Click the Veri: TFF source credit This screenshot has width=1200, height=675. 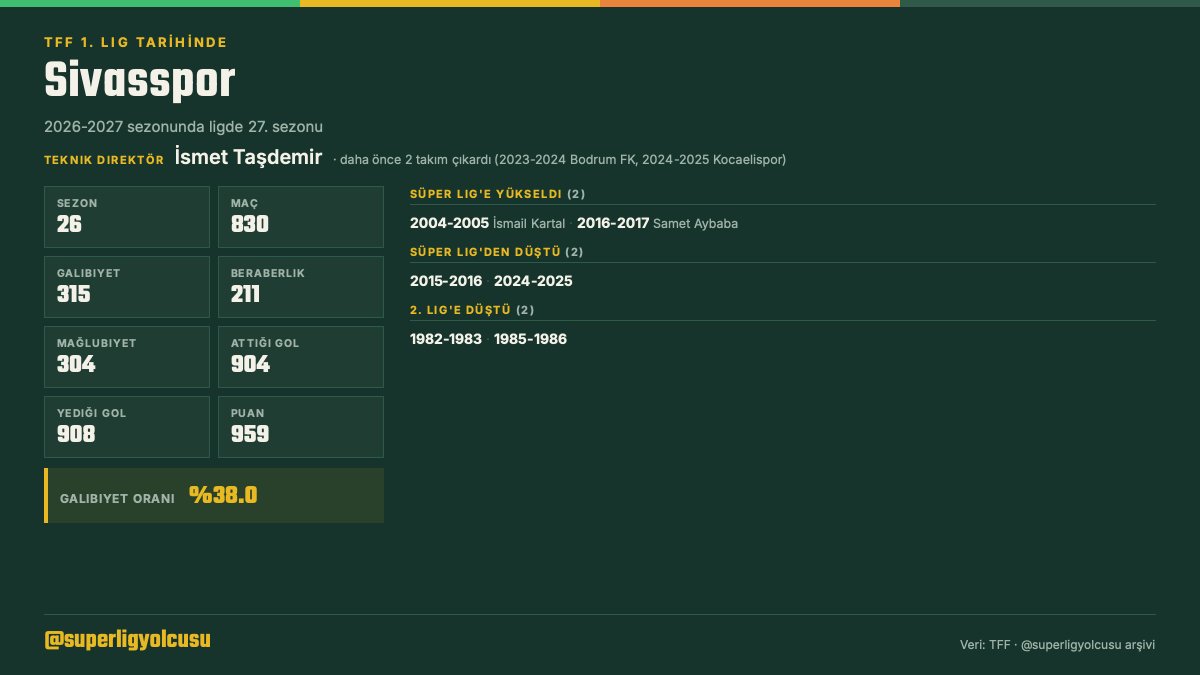click(x=1057, y=645)
